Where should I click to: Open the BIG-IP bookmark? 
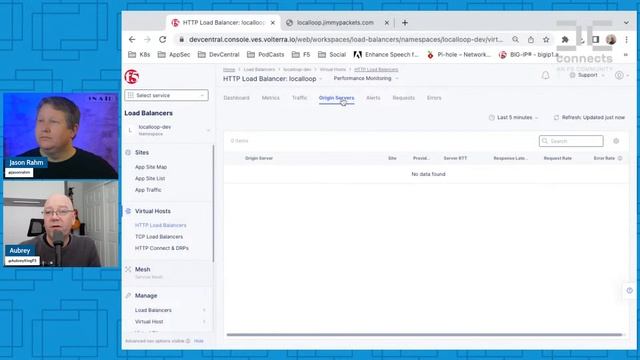tap(530, 54)
